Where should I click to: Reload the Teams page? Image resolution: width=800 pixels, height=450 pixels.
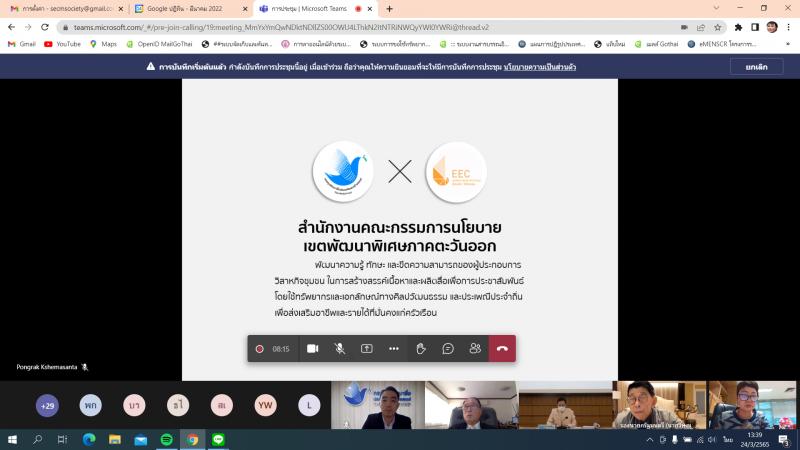(45, 27)
